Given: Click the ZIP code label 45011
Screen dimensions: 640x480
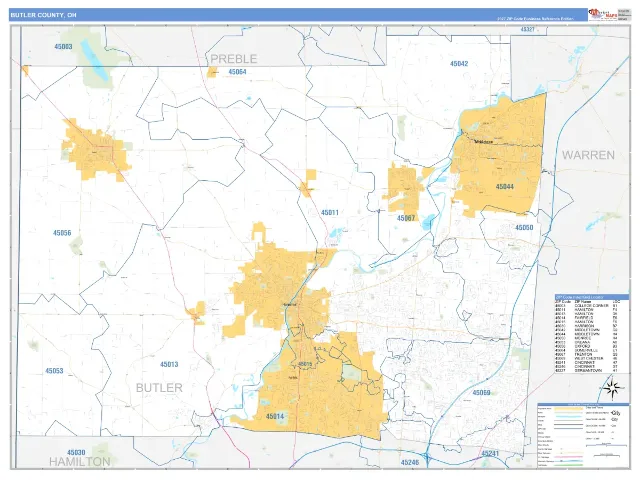Looking at the screenshot, I should coord(330,212).
